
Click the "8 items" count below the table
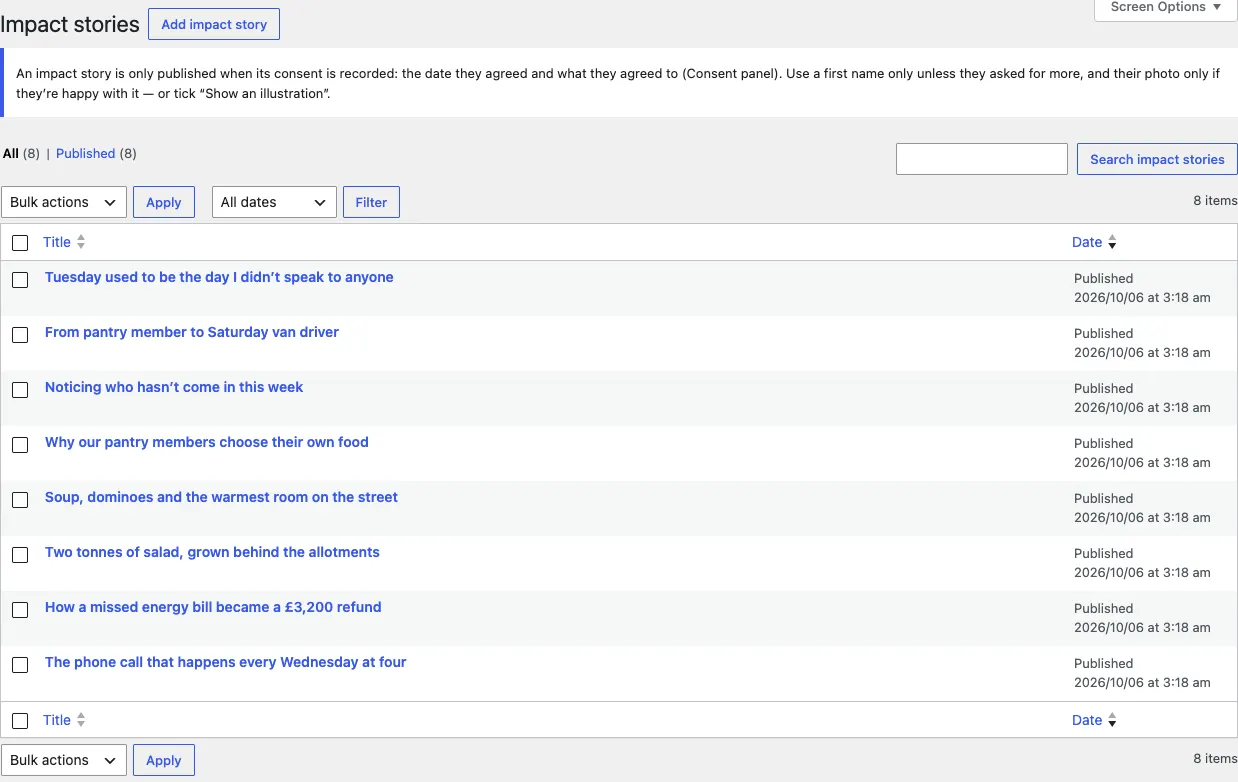[x=1215, y=758]
